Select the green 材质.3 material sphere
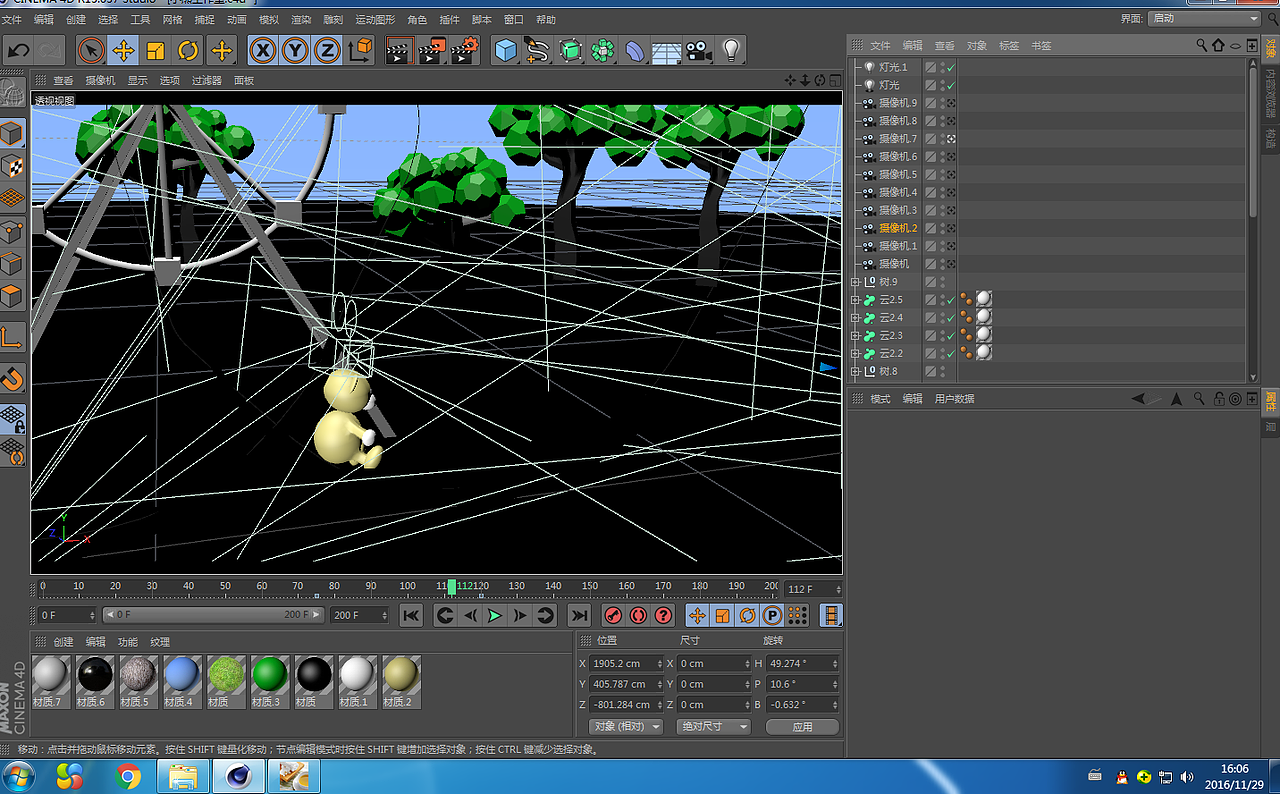The width and height of the screenshot is (1280, 794). [x=269, y=676]
